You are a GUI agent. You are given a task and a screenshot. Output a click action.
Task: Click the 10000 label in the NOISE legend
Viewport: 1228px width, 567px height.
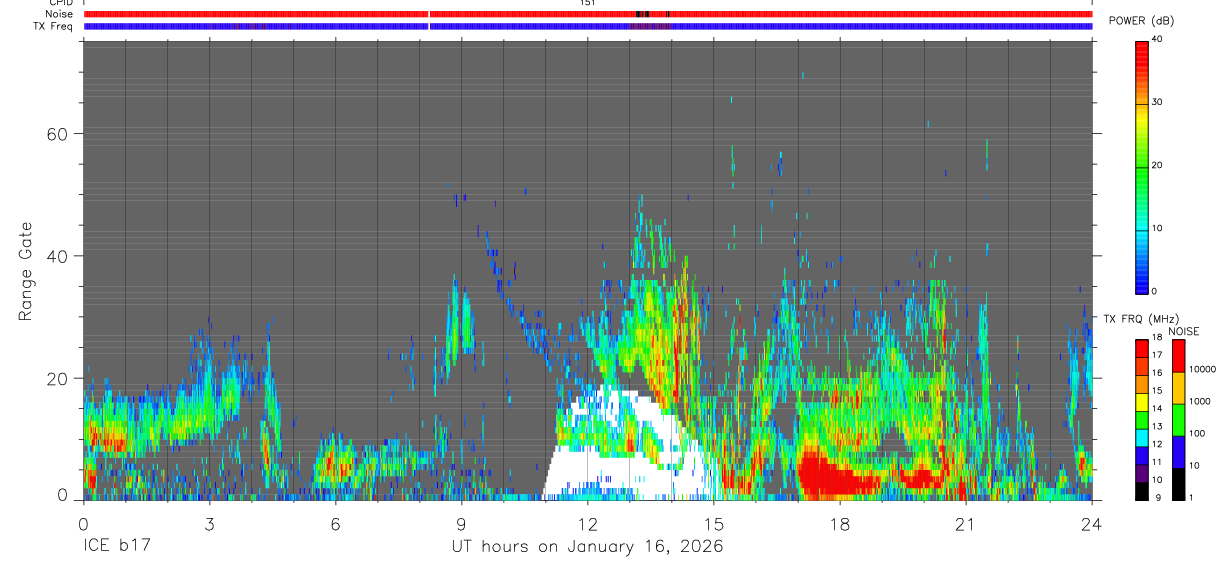coord(1203,370)
